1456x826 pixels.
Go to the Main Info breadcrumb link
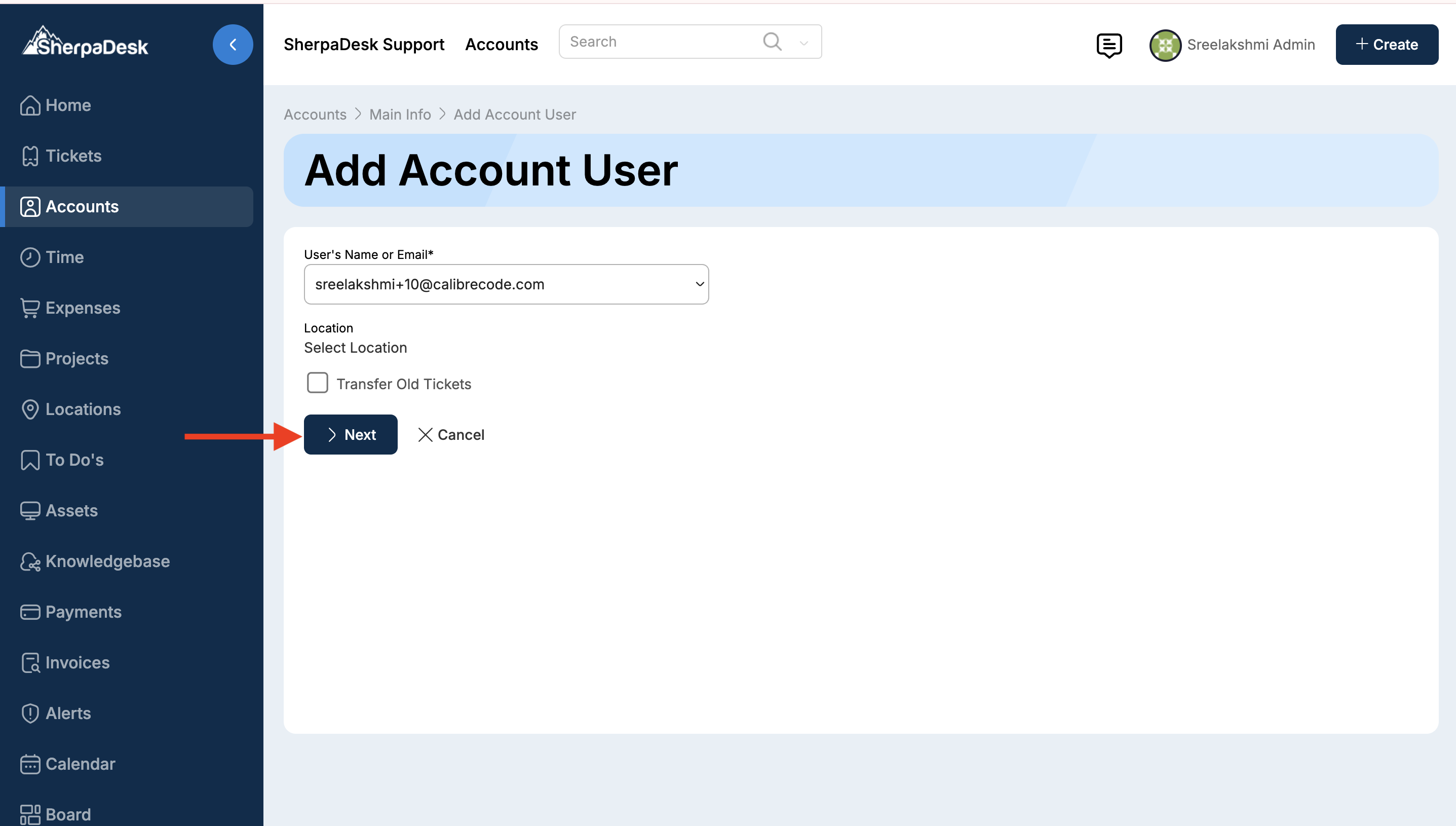click(400, 114)
